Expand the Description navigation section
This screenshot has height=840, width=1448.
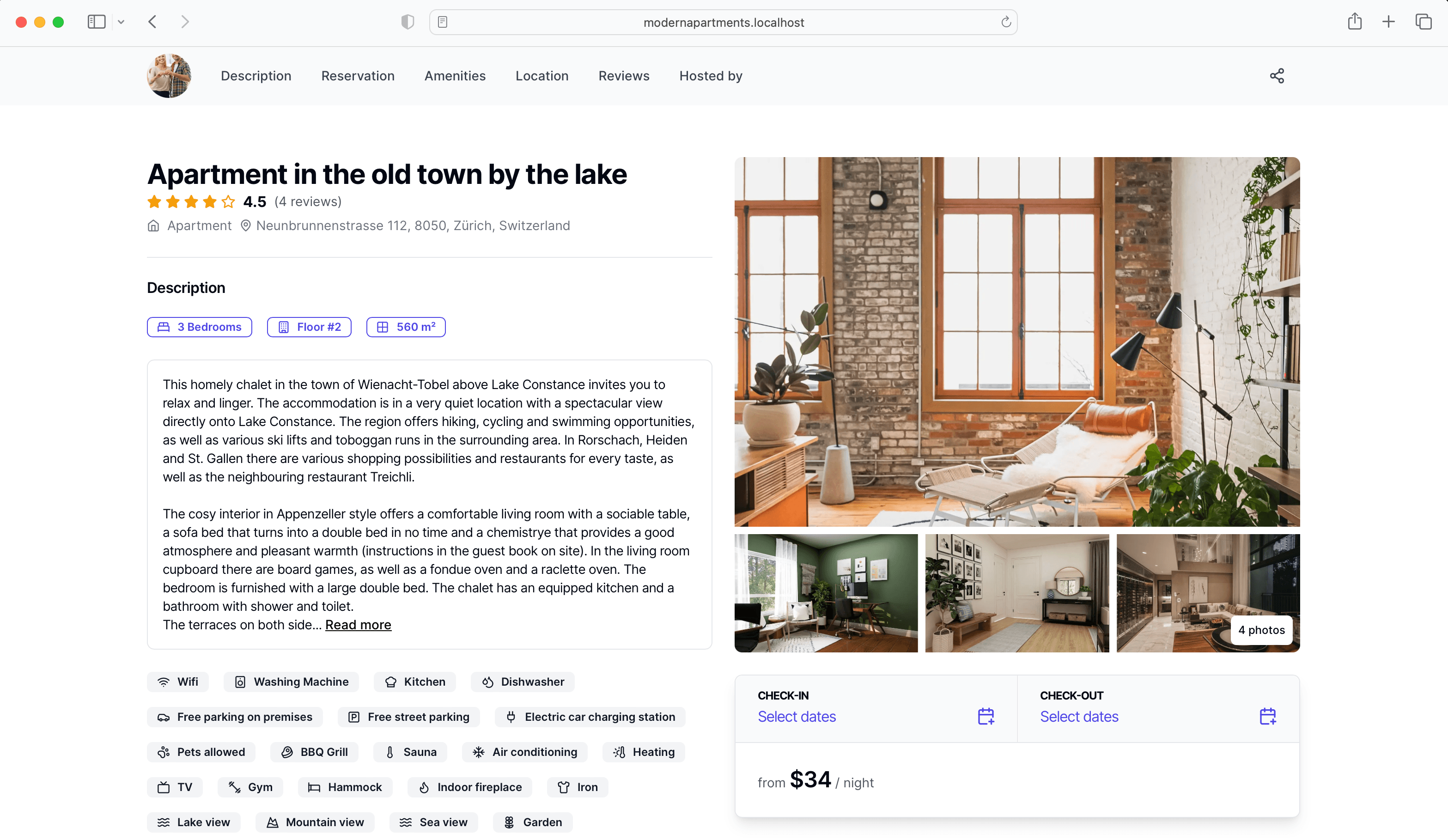click(256, 76)
